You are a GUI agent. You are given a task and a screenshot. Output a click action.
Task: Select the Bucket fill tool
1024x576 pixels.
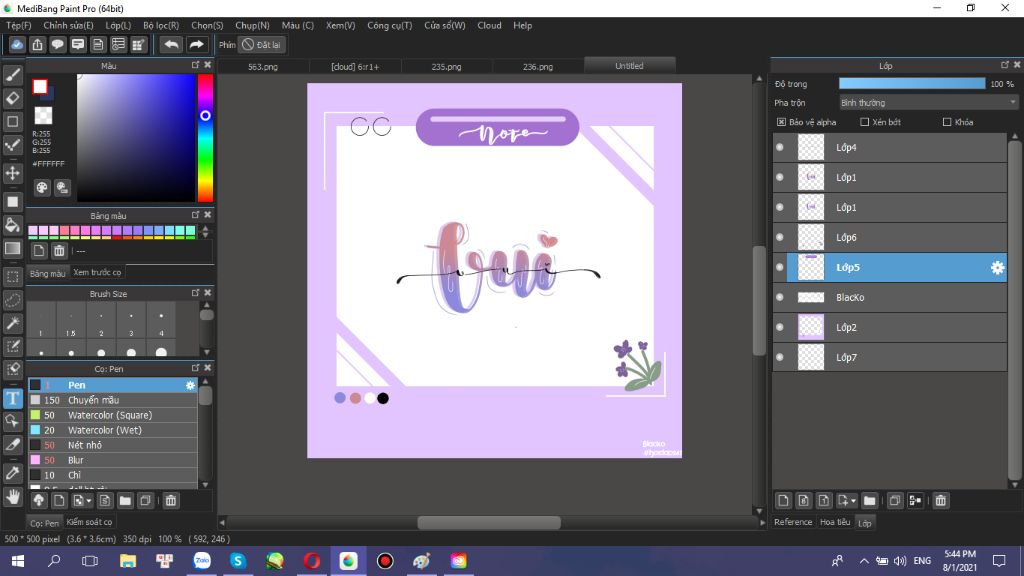(12, 225)
